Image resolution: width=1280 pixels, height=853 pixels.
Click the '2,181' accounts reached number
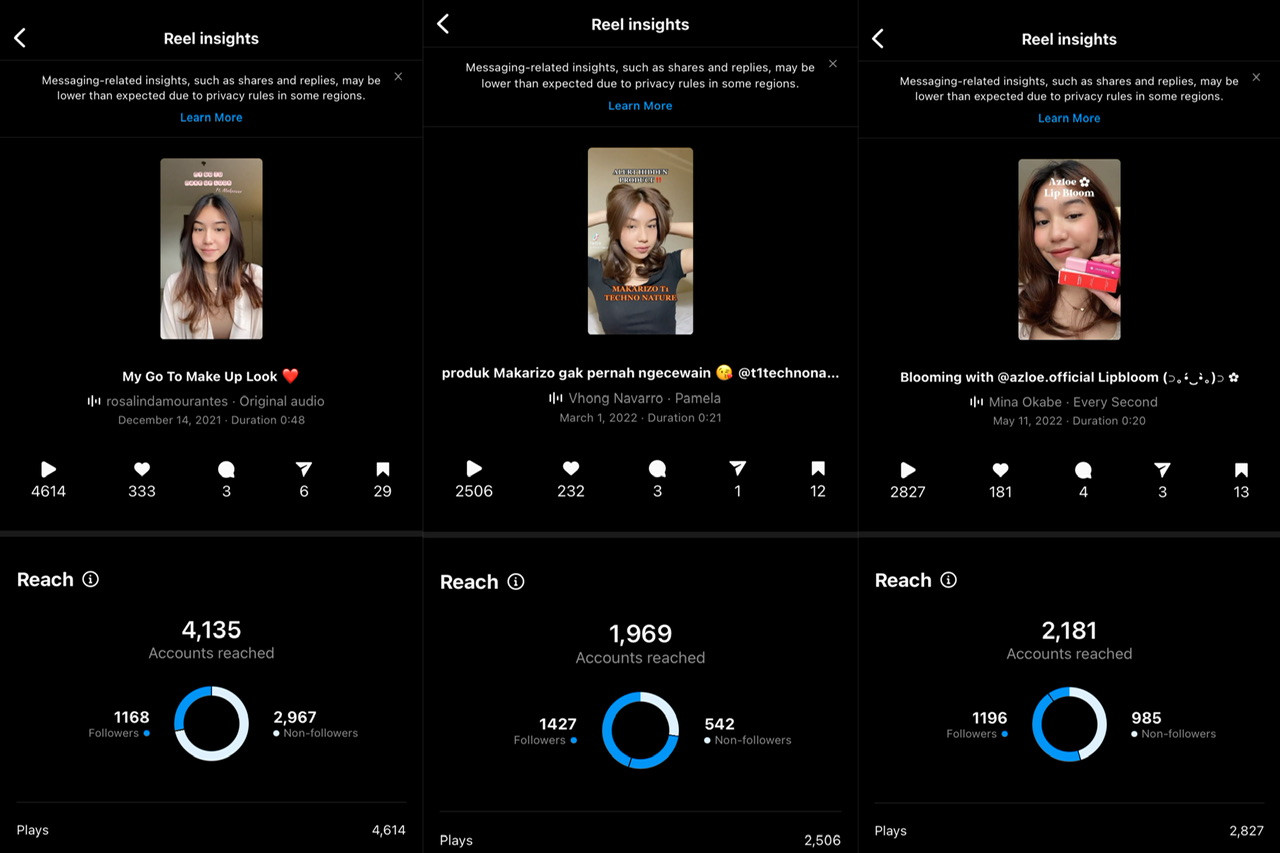click(1069, 631)
